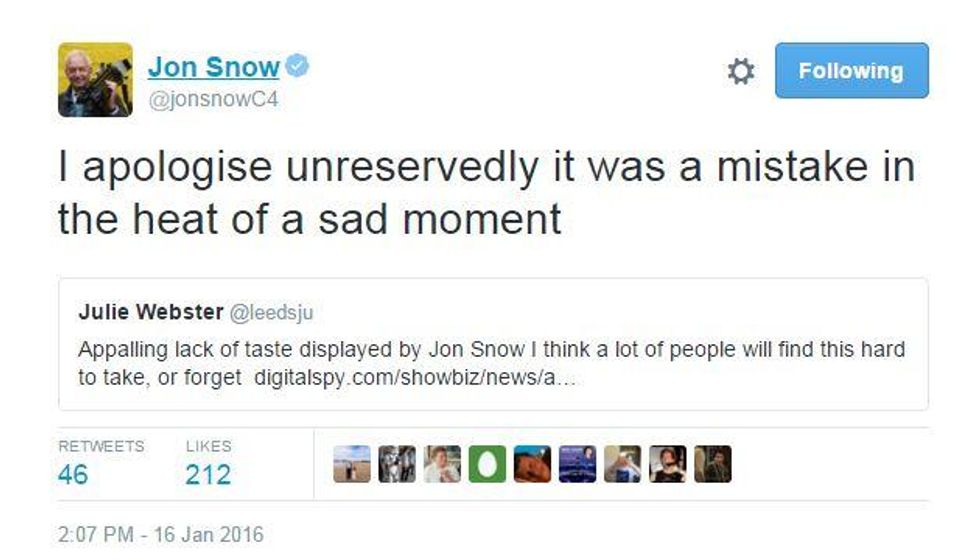Click the Julie Webster name in quote
Screen dimensions: 980x560
[151, 311]
